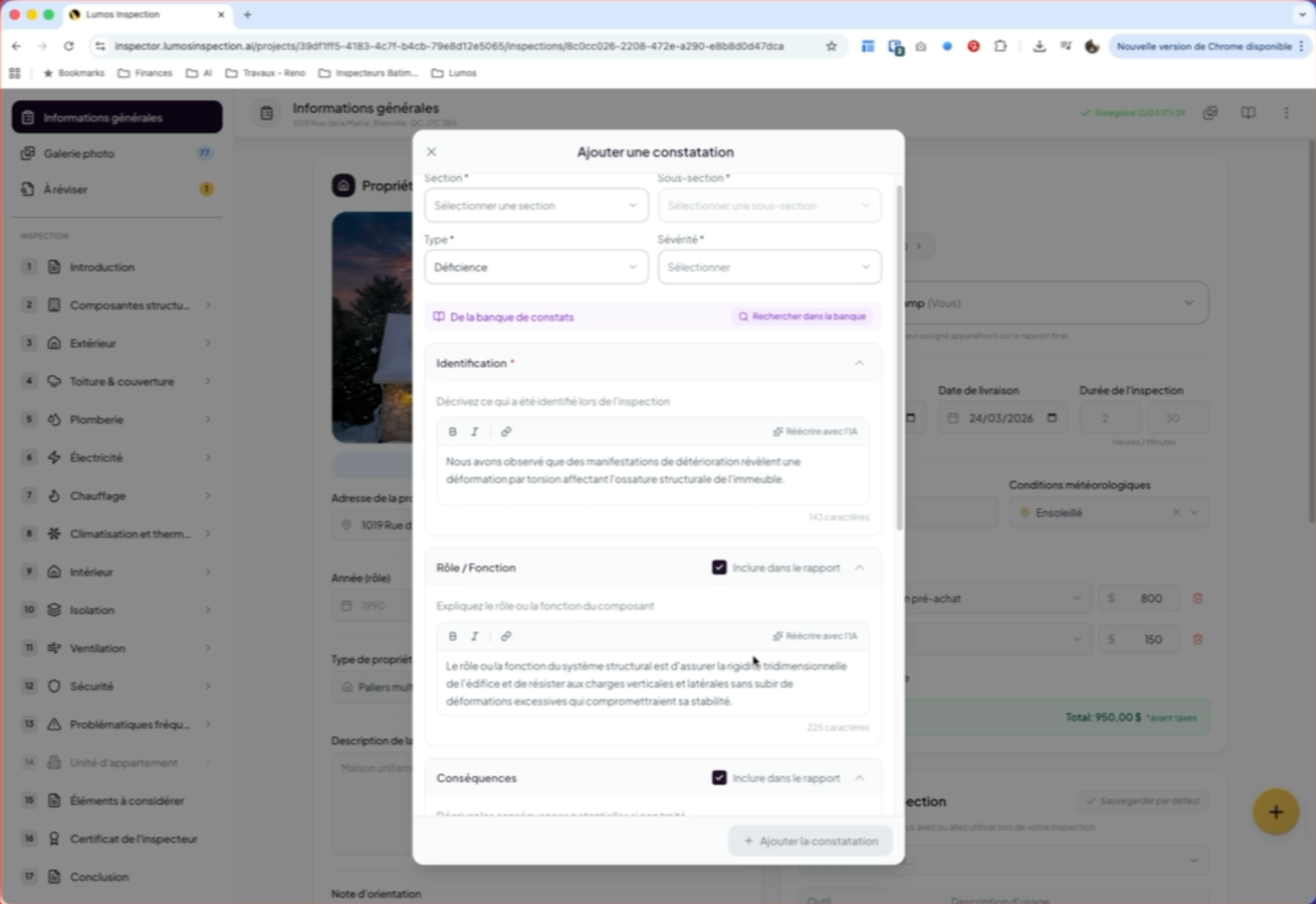The height and width of the screenshot is (904, 1316).
Task: Click Sauvegarder par défaut
Action: [x=1142, y=801]
